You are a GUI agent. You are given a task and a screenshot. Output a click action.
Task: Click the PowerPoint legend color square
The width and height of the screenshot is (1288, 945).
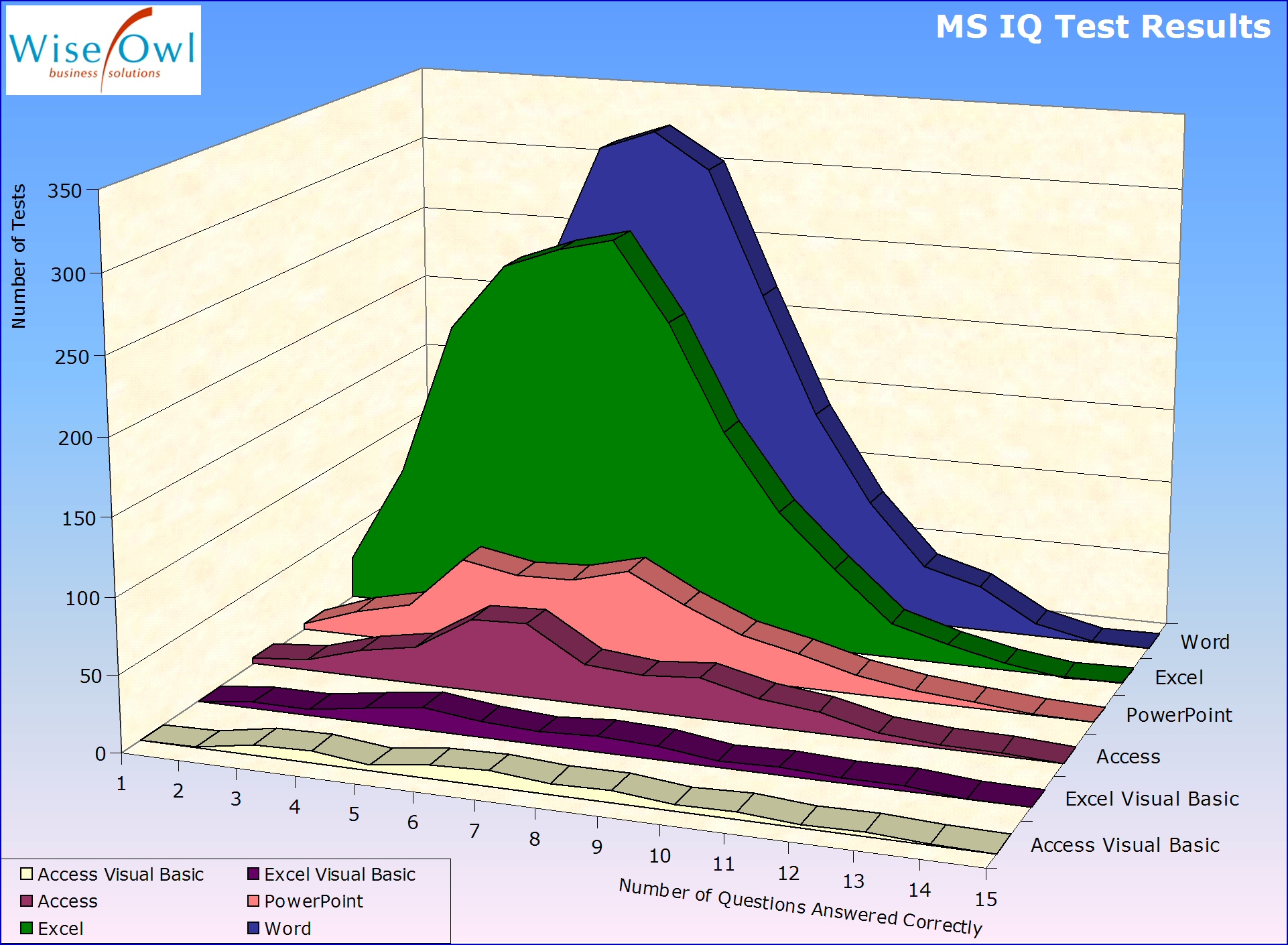pyautogui.click(x=253, y=901)
